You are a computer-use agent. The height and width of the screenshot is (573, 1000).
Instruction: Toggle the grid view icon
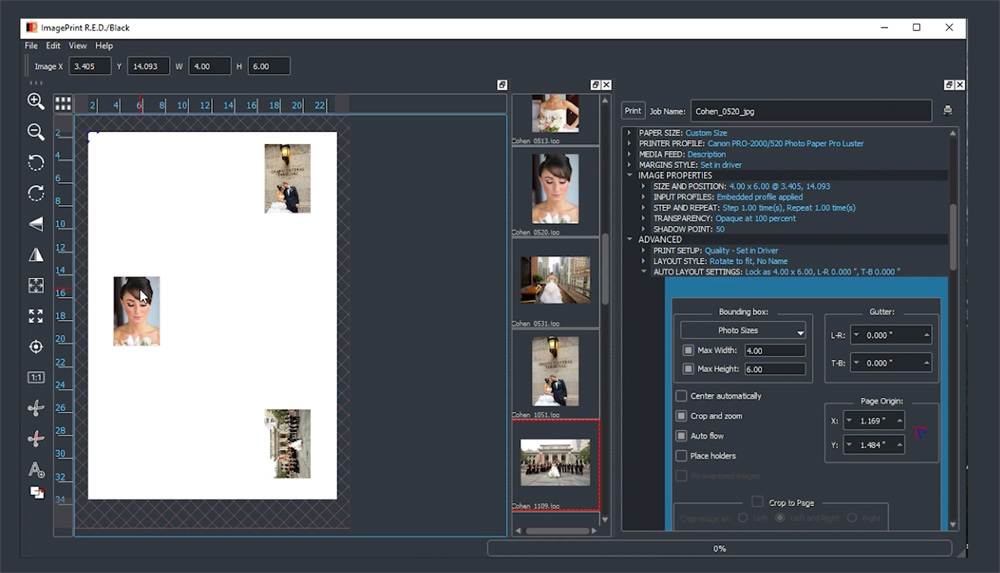click(63, 103)
